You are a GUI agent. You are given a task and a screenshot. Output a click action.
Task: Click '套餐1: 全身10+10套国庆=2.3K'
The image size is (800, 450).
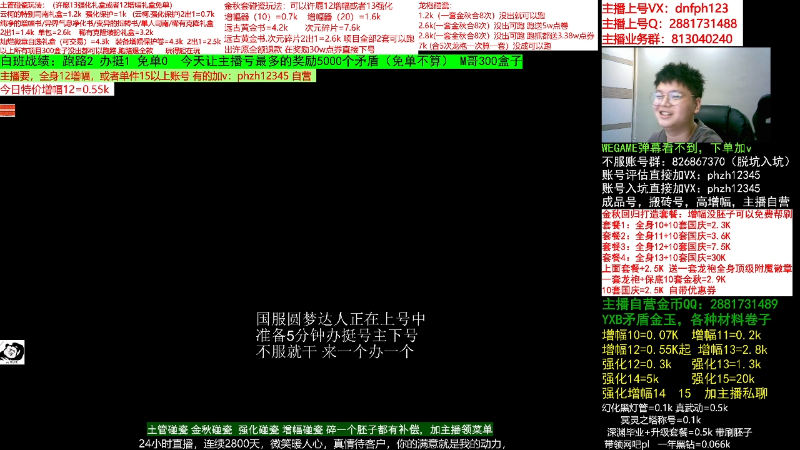[666, 225]
